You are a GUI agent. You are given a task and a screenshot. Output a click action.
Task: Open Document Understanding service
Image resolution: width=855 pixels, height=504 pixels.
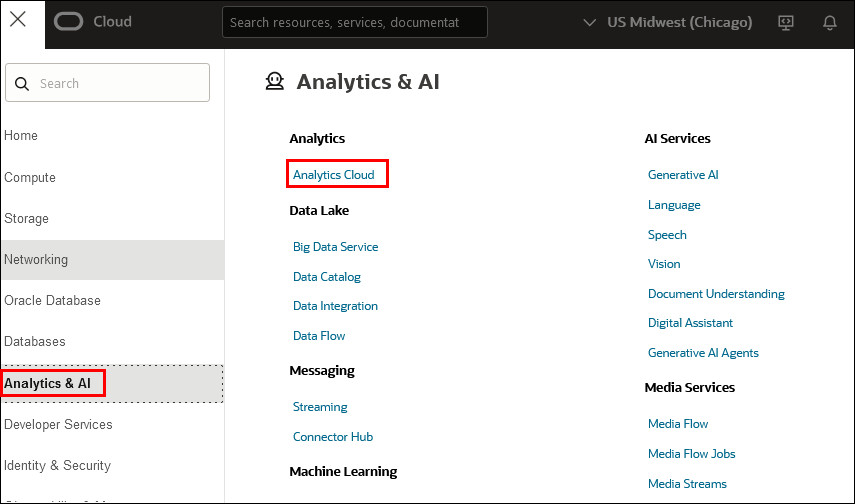716,294
